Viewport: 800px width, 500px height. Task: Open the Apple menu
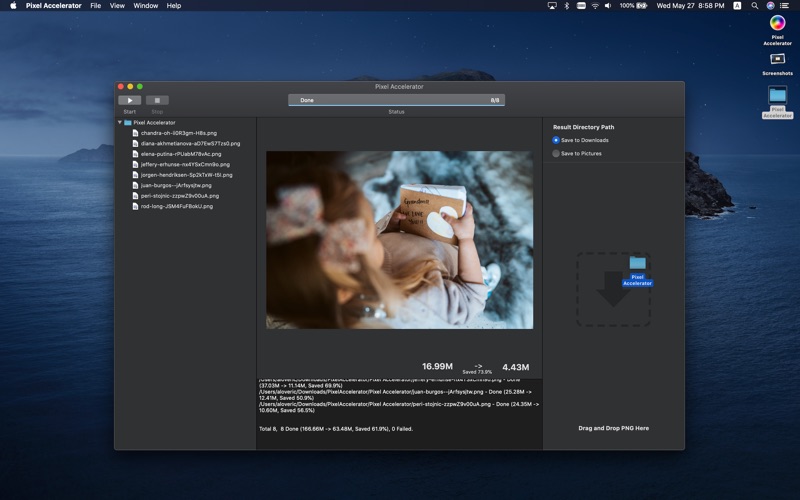(x=13, y=6)
